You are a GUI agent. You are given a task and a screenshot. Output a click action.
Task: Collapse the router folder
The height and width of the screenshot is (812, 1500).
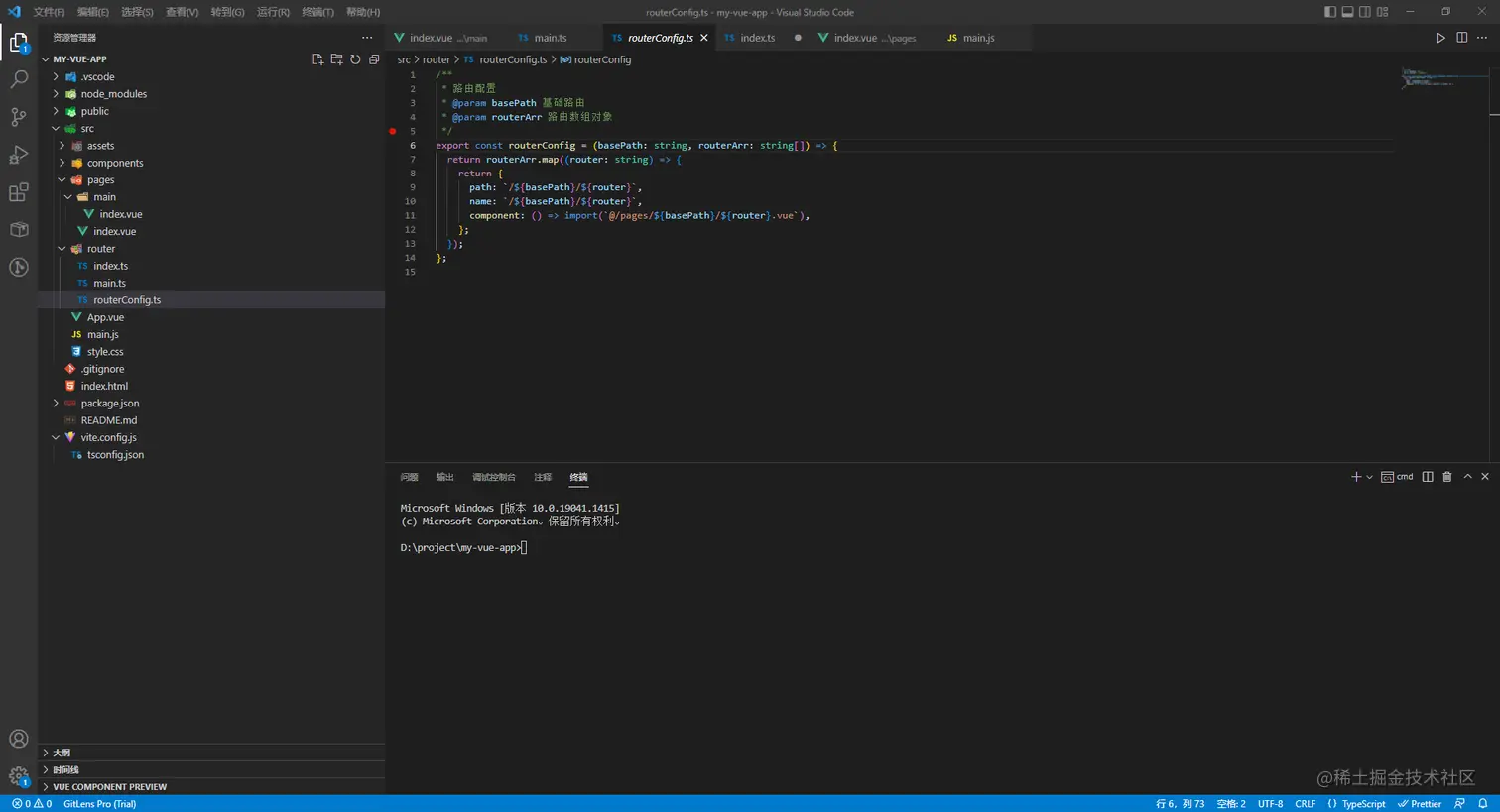pos(100,249)
